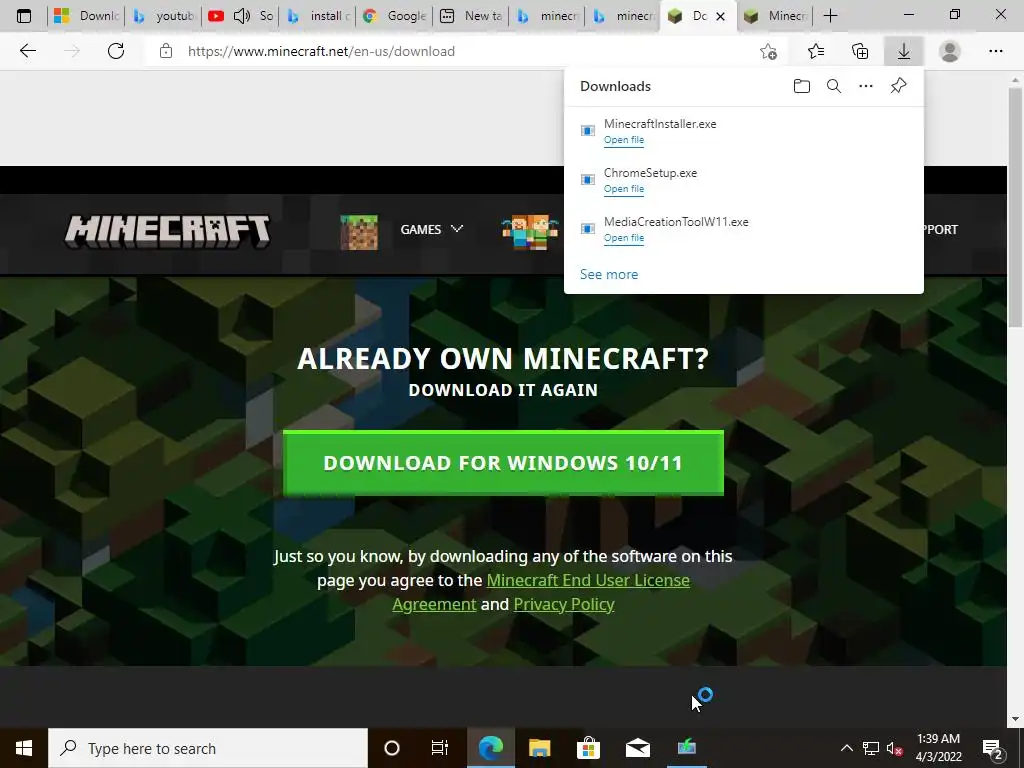Screen dimensions: 1024x768
Task: Open the notification center icon
Action: [993, 748]
